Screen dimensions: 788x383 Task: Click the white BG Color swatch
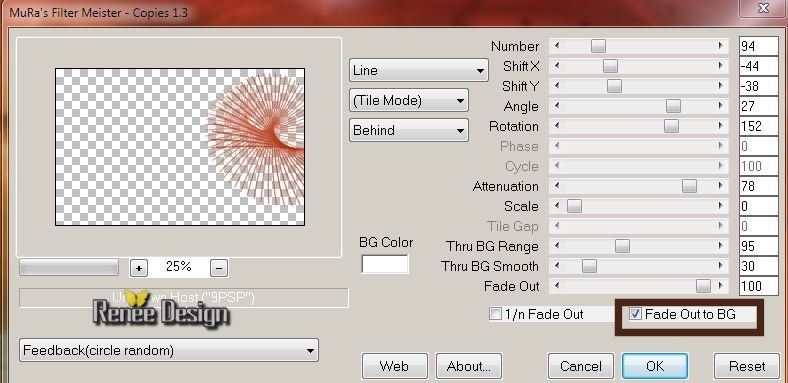(x=385, y=264)
